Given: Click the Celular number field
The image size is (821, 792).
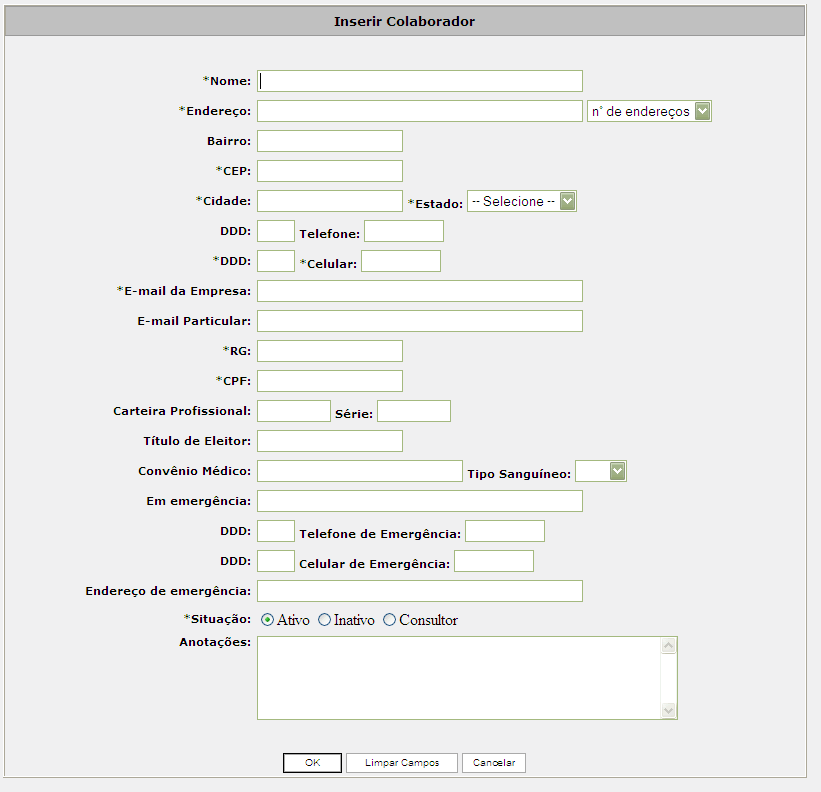Looking at the screenshot, I should pos(401,261).
